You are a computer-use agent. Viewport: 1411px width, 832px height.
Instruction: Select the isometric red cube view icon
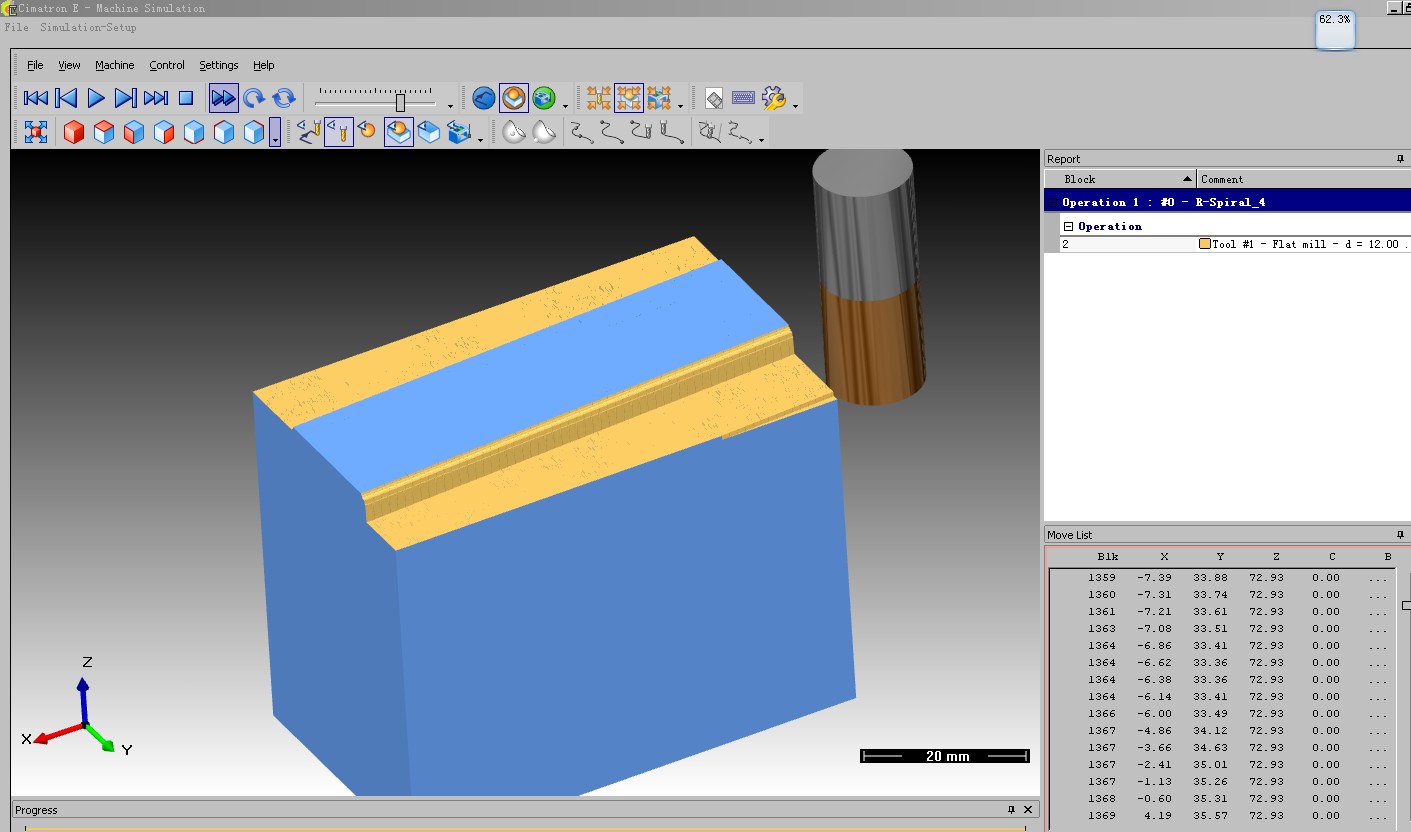[74, 132]
